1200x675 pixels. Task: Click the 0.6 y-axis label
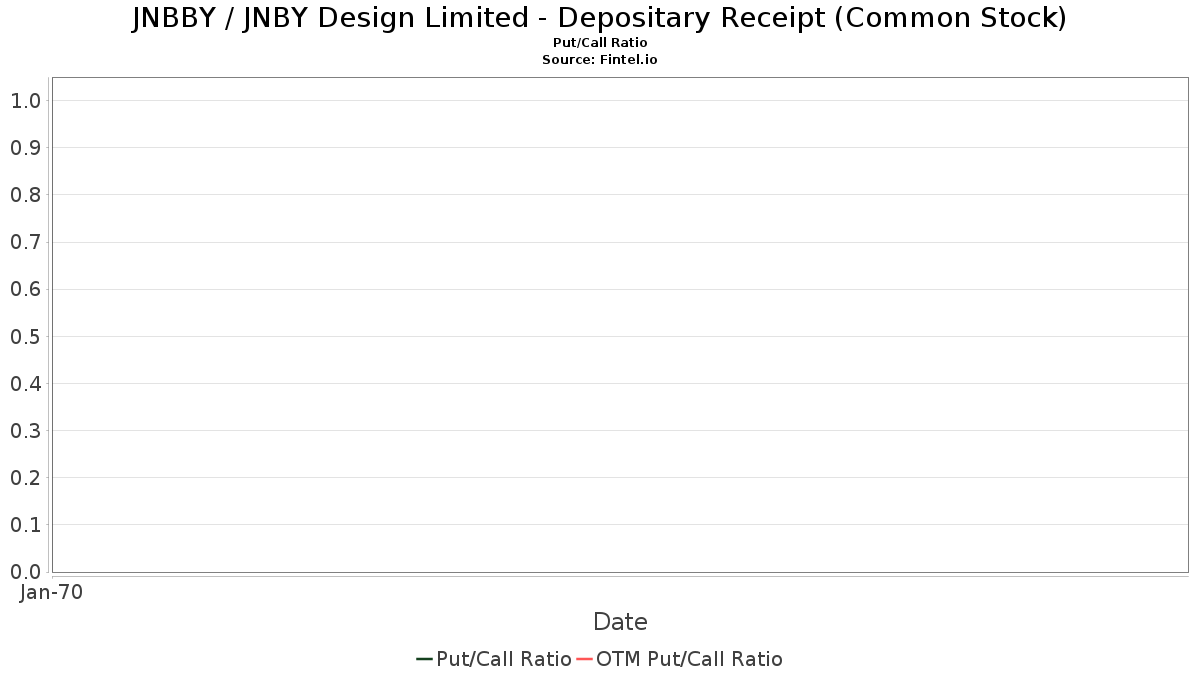tap(25, 289)
